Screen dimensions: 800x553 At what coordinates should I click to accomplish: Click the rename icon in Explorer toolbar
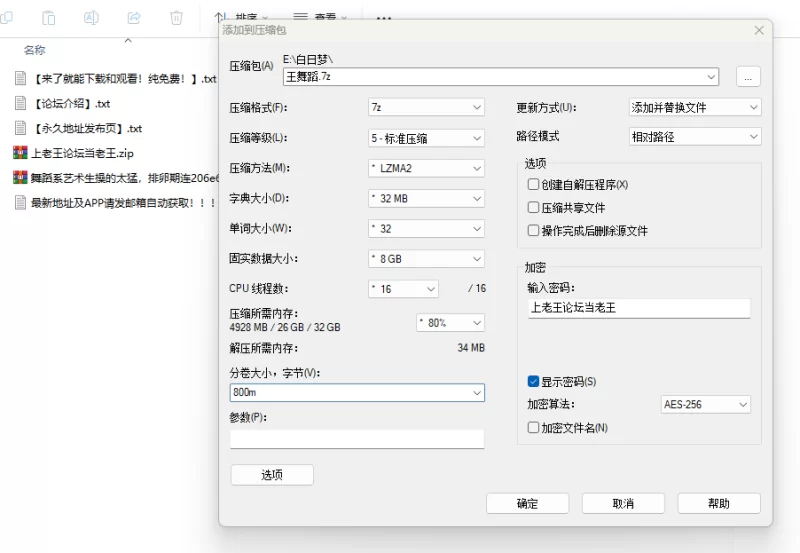coord(91,18)
